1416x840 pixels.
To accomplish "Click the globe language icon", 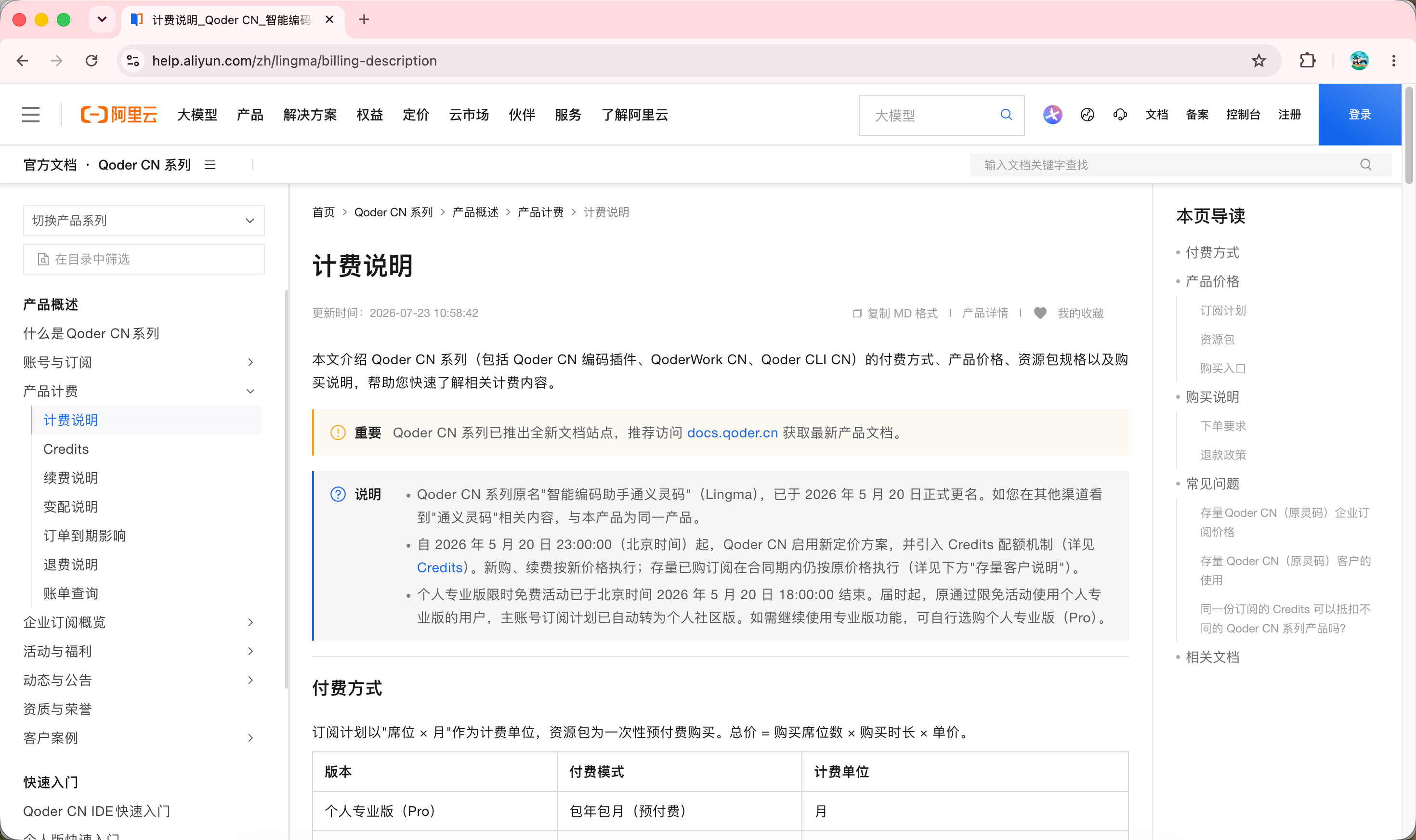I will pos(1087,115).
